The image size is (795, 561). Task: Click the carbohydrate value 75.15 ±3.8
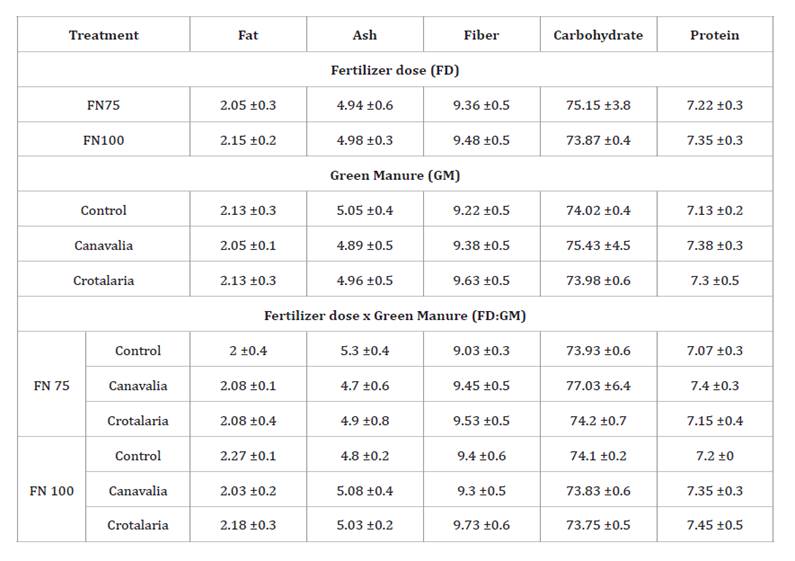pos(598,105)
